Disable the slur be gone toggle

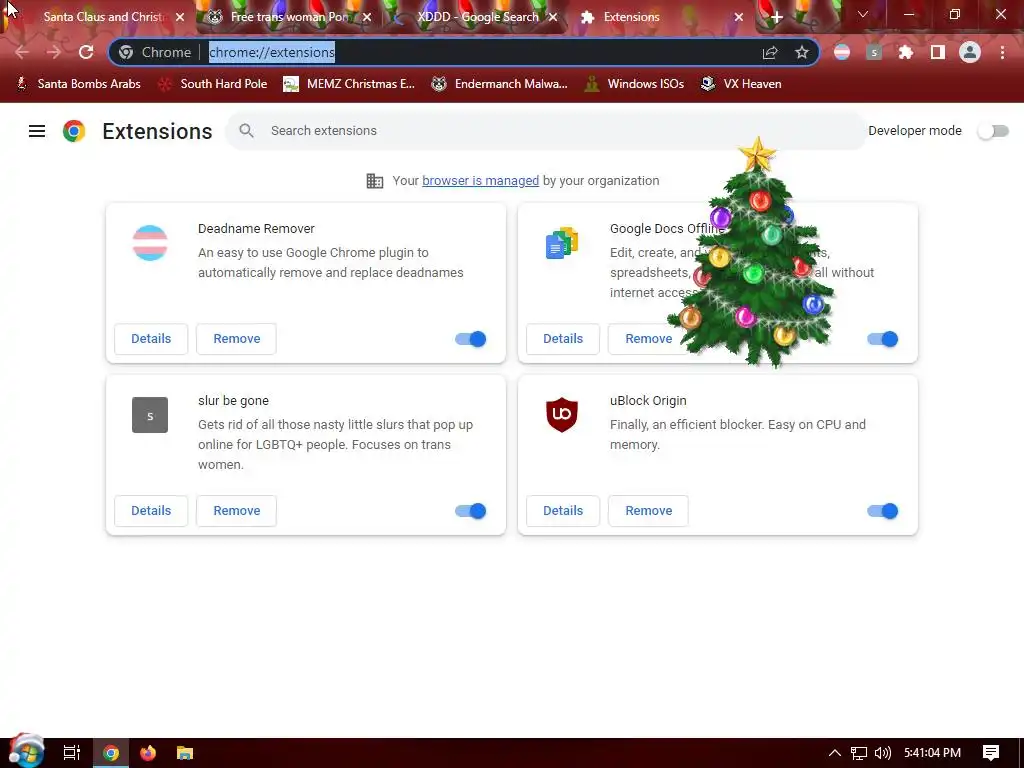point(471,511)
